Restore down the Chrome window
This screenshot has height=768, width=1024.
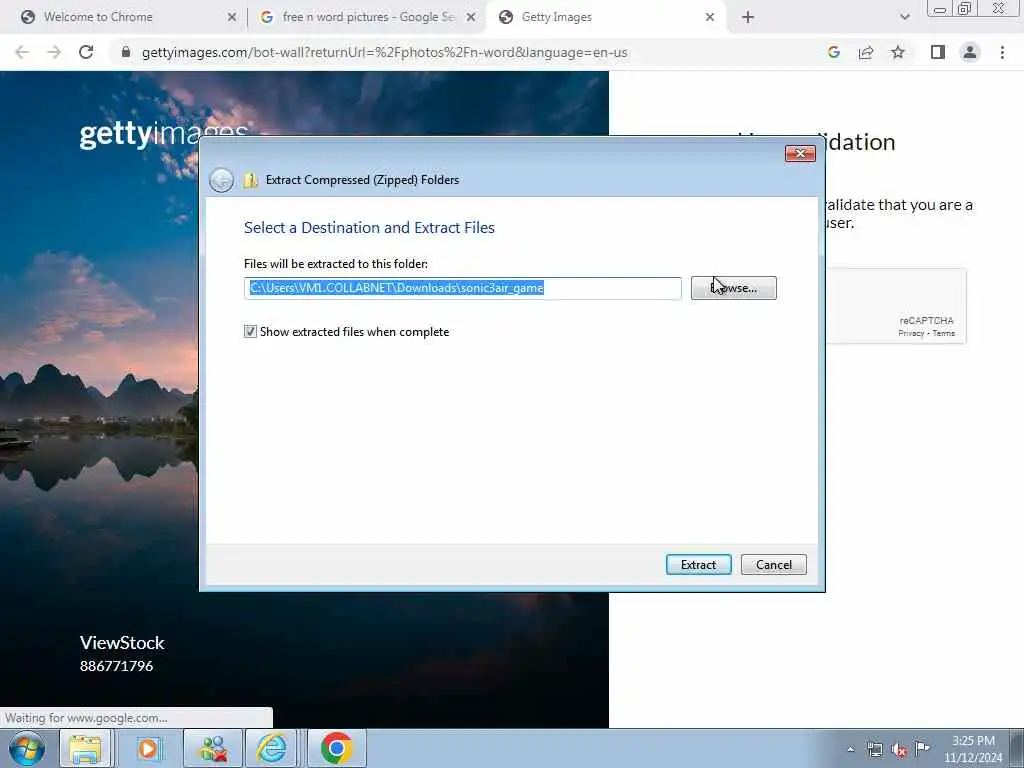(x=964, y=8)
